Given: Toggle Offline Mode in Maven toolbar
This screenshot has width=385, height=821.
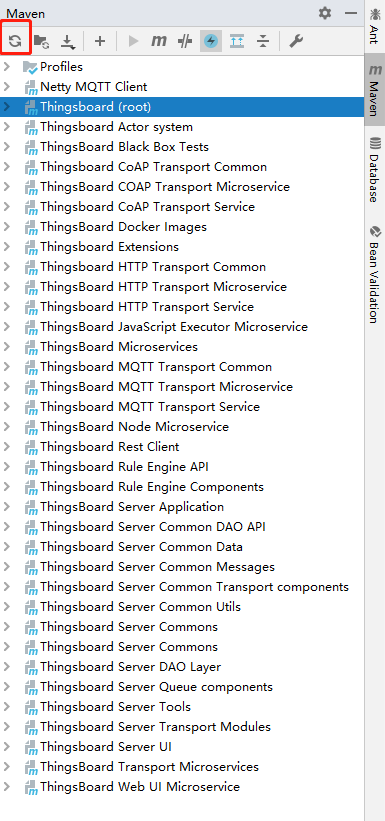Looking at the screenshot, I should tap(184, 41).
